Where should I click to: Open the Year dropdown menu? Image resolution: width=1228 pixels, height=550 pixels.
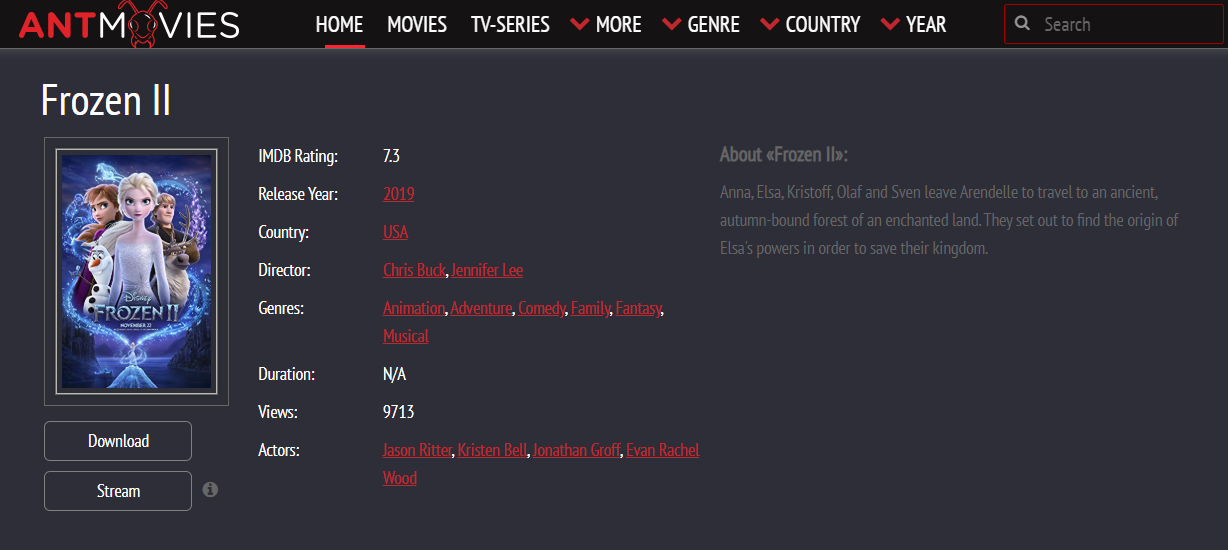[913, 25]
